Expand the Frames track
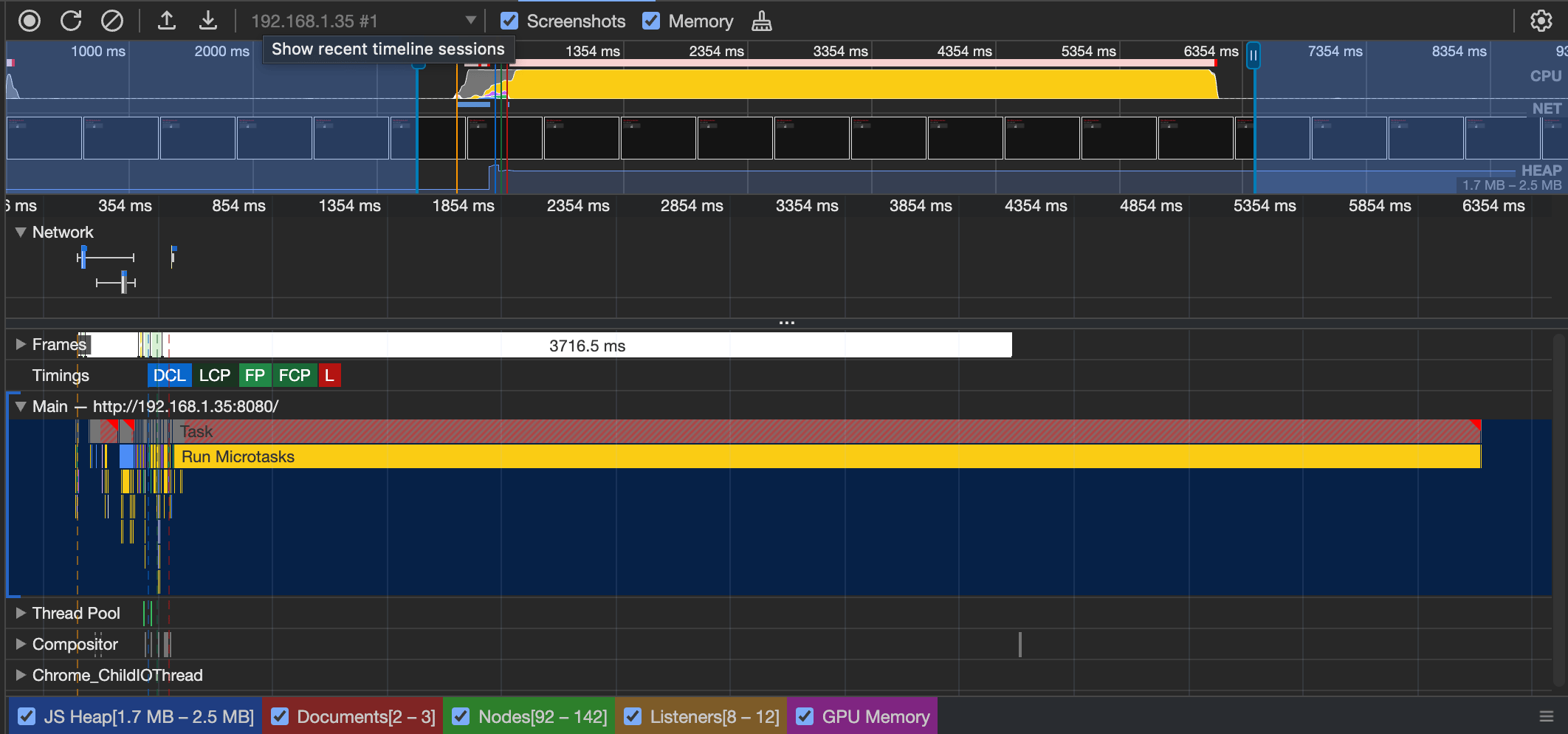 [21, 344]
